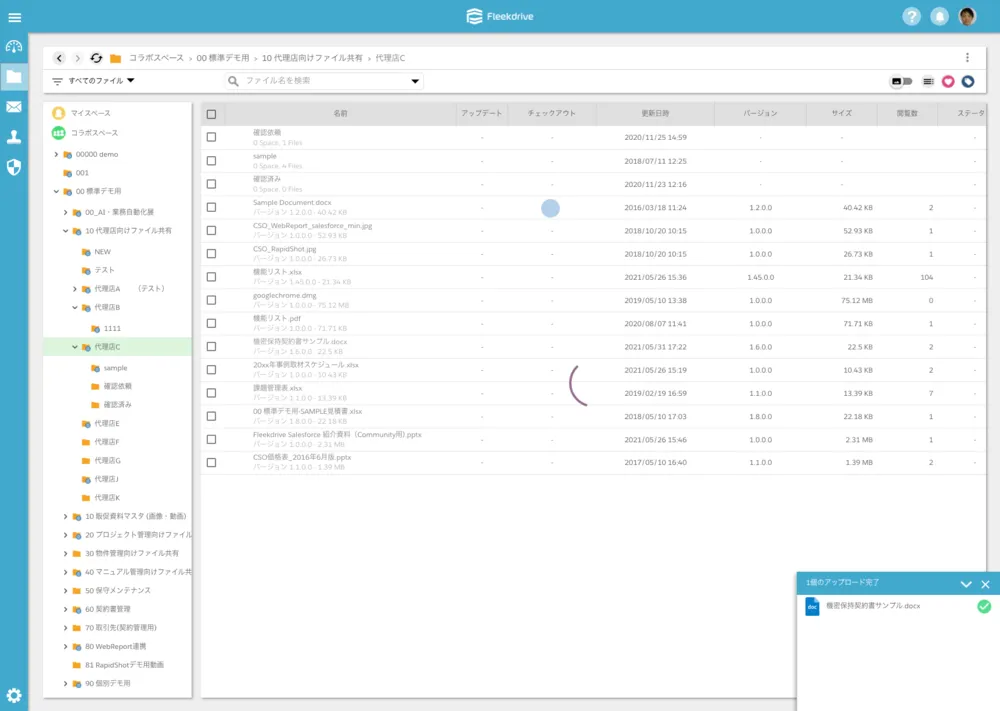1000x711 pixels.
Task: Open the help question mark icon
Action: tap(911, 16)
